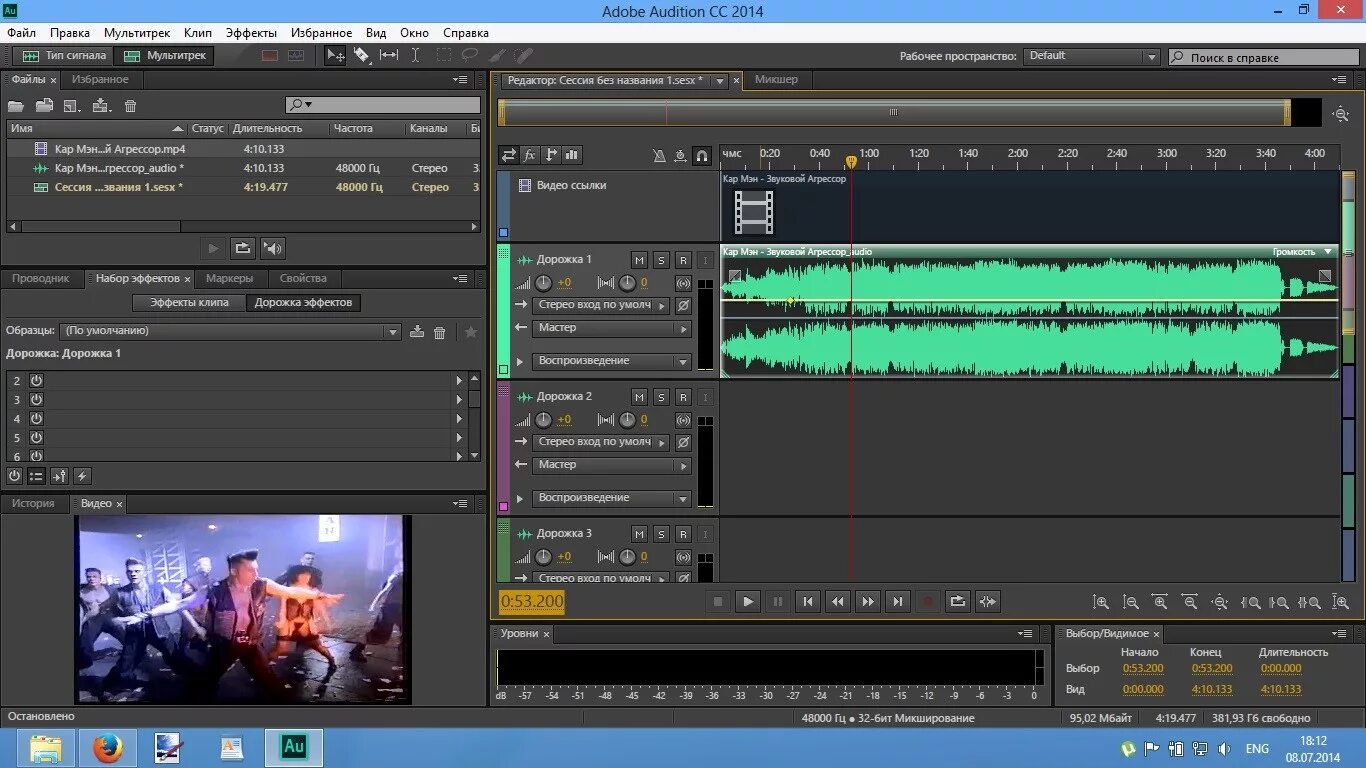
Task: Click the Play button in transport
Action: point(747,601)
